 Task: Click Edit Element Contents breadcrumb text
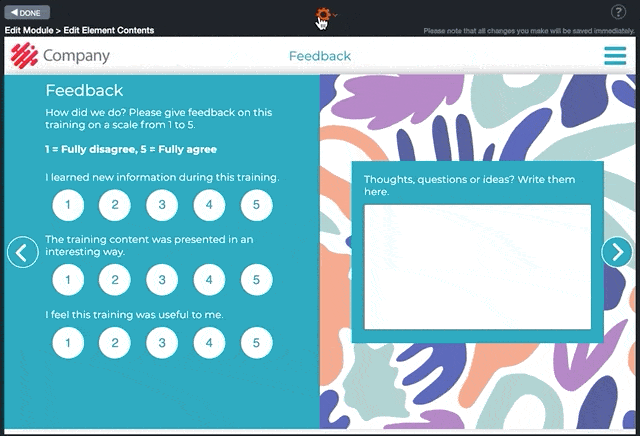coord(109,30)
